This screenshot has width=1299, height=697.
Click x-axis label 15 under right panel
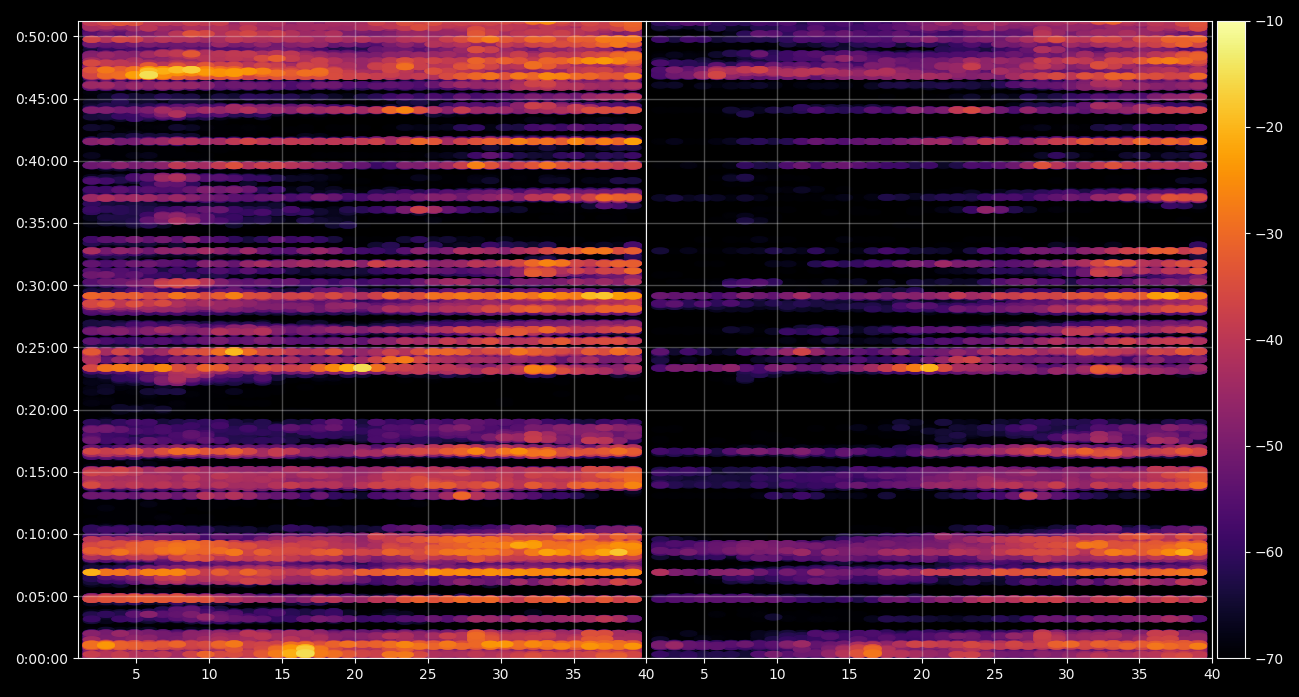point(849,675)
